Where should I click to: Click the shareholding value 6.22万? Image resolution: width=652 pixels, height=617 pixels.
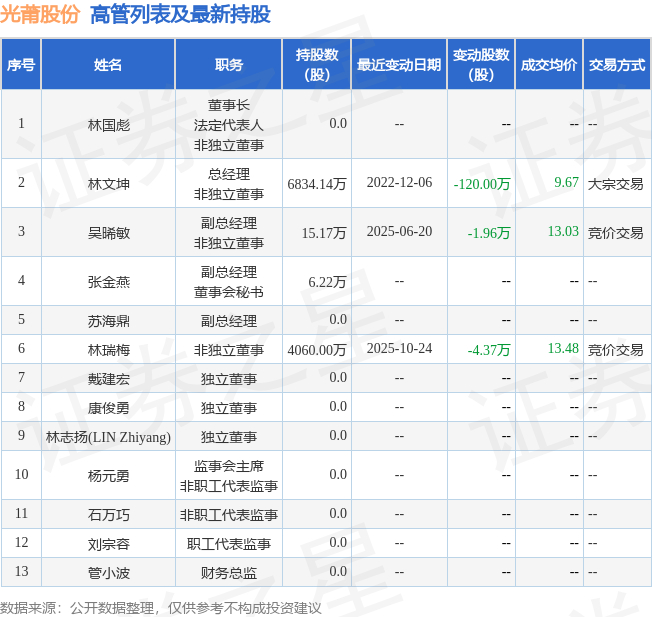(327, 282)
